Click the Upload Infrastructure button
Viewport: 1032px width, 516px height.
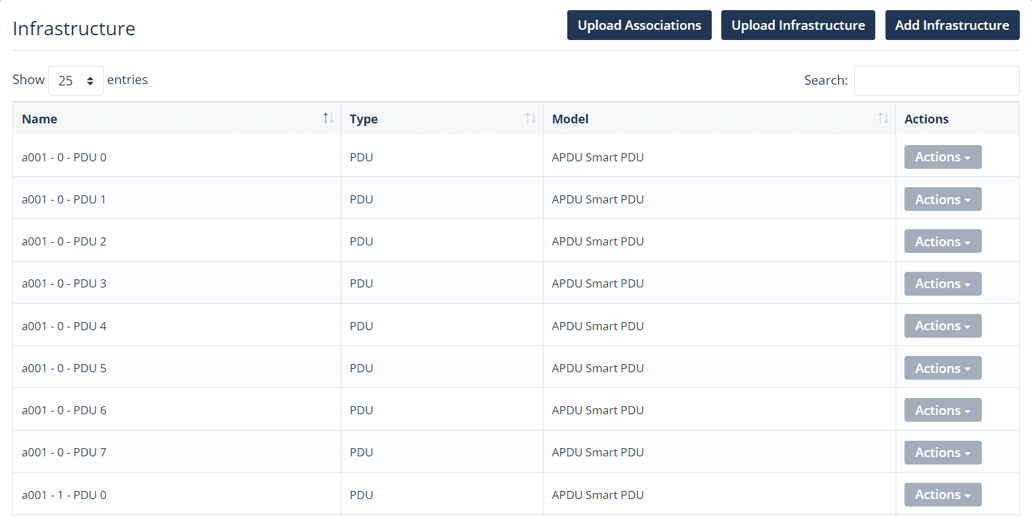tap(798, 25)
